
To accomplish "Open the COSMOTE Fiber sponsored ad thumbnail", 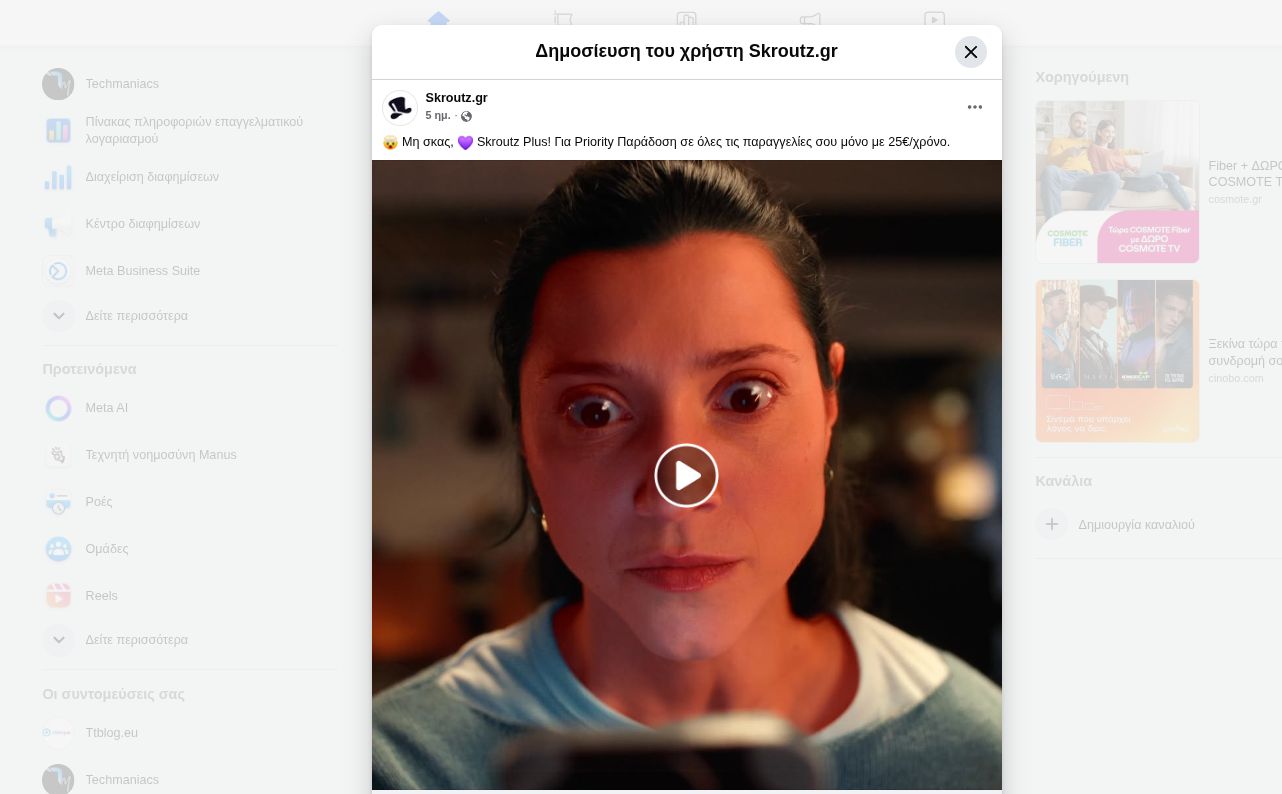I will (1117, 182).
